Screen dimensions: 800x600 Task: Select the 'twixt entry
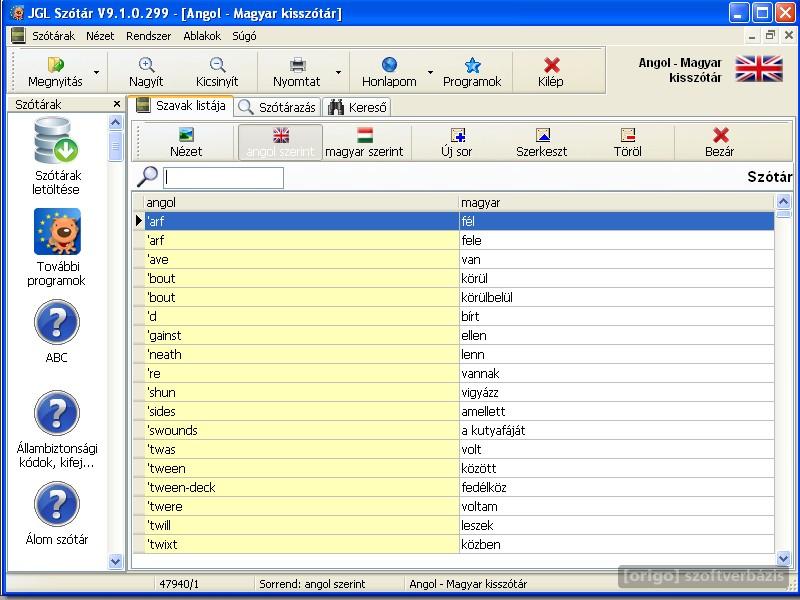pos(302,544)
